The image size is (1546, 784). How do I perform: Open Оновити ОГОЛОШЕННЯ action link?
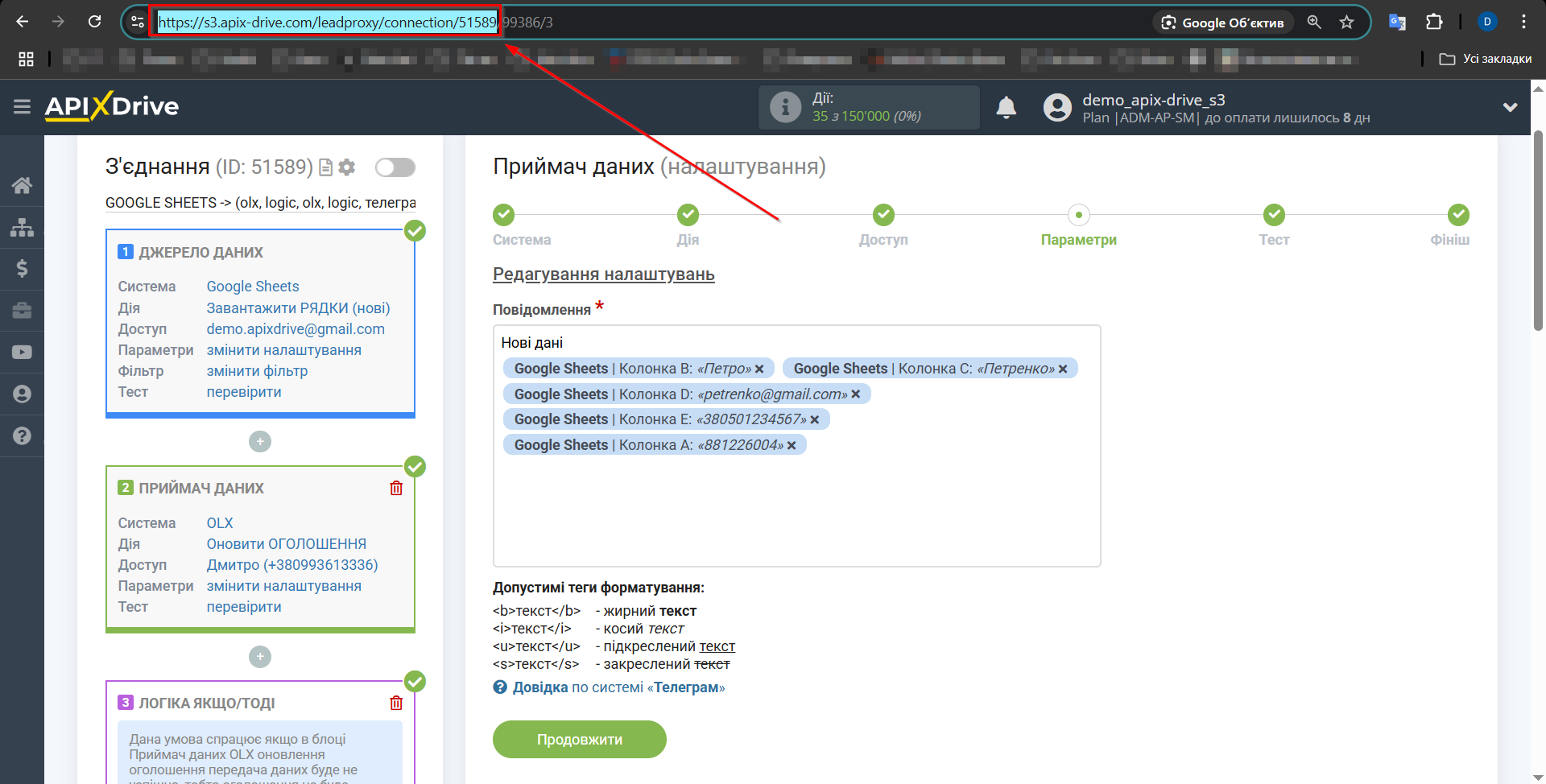pyautogui.click(x=287, y=544)
